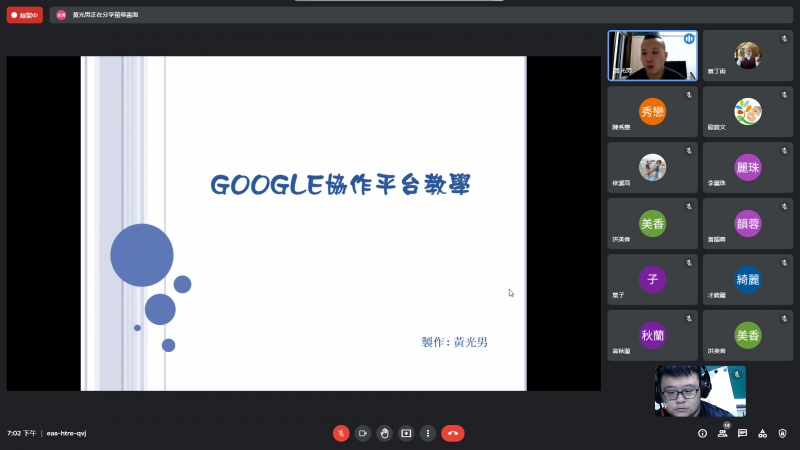Click the name label 李麗珠
The image size is (800, 450).
[x=716, y=183]
